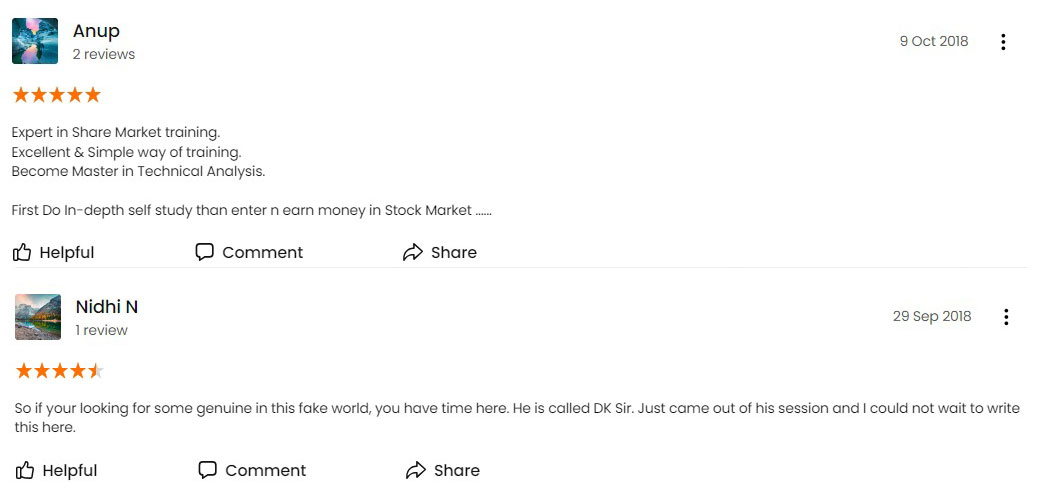Click the Comment label on Nidhi N's review
Image resolution: width=1044 pixels, height=500 pixels.
coord(266,471)
